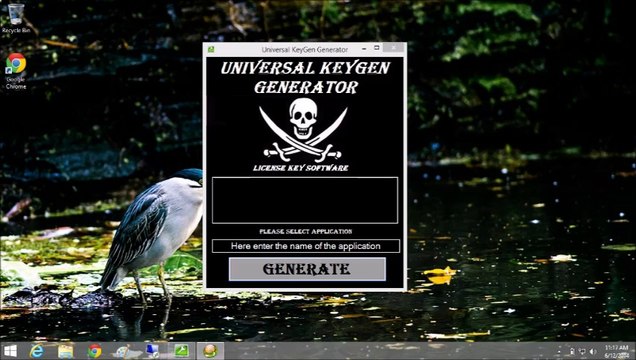636x360 pixels.
Task: Open the Recycle Bin desktop icon
Action: tap(16, 18)
